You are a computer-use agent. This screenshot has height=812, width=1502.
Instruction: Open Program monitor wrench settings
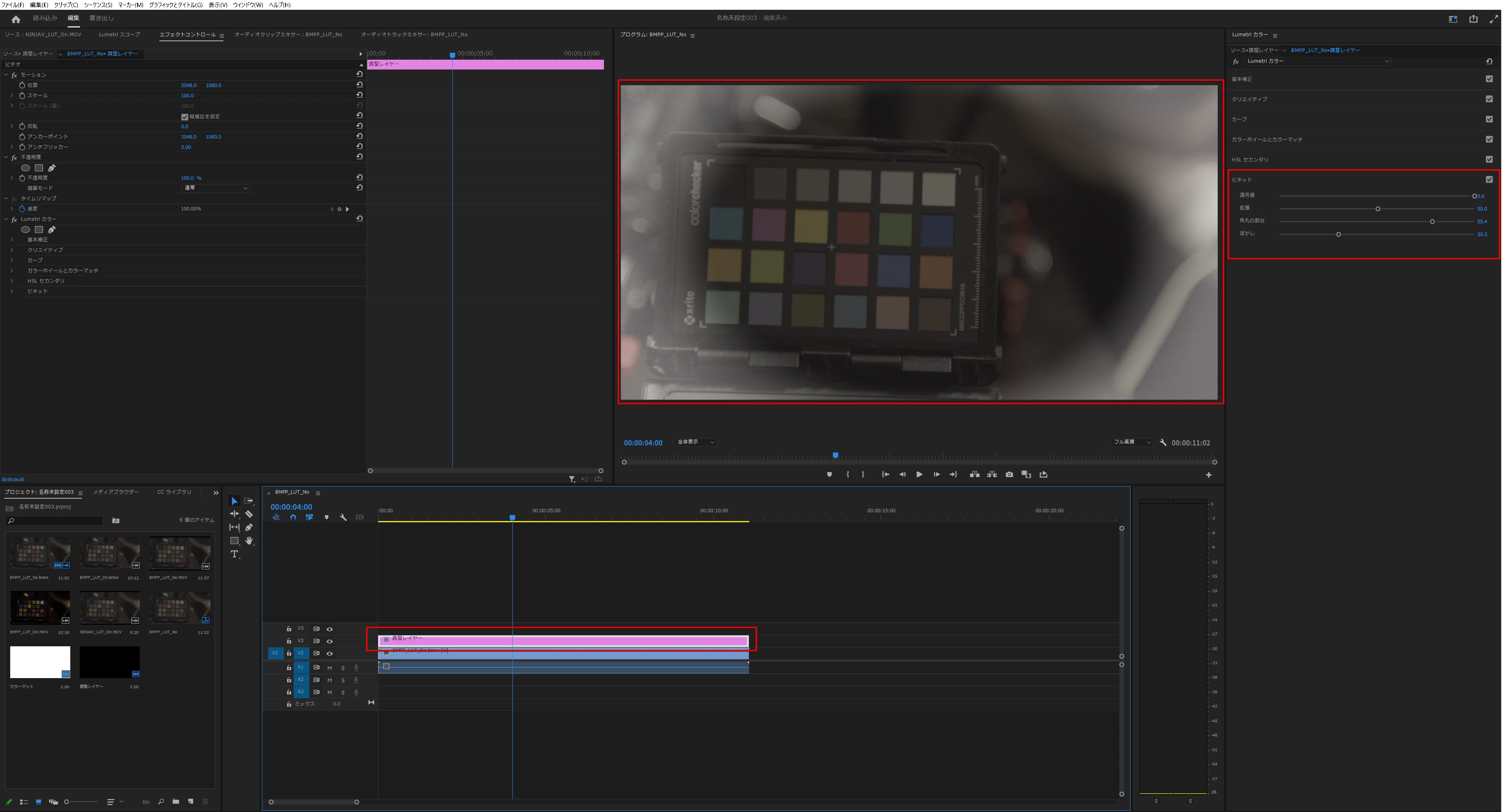(x=1163, y=443)
